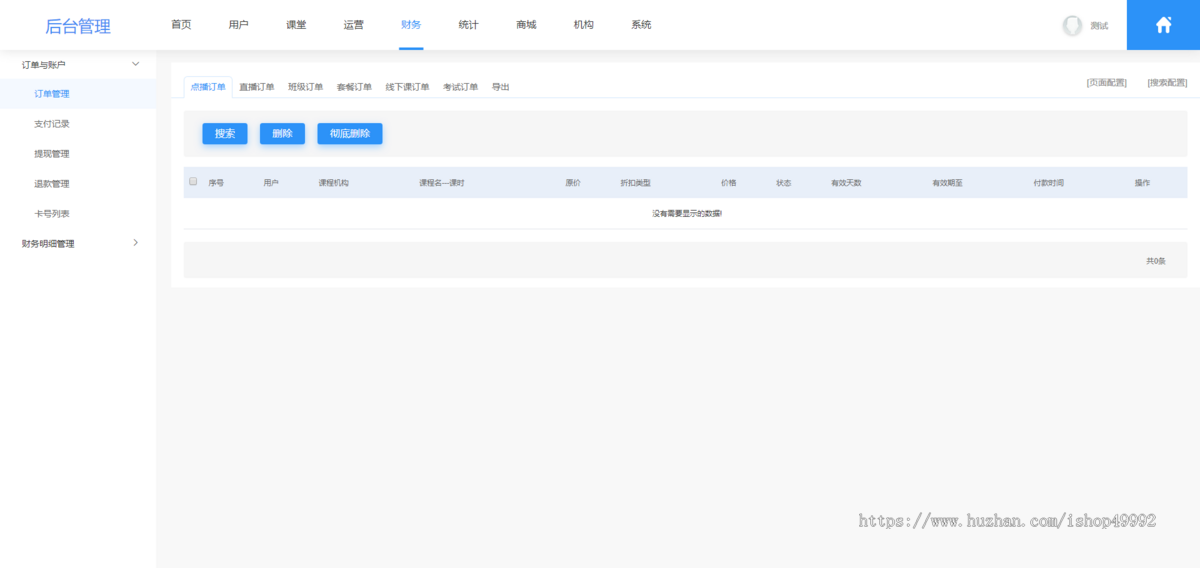Image resolution: width=1200 pixels, height=568 pixels.
Task: Open the [搜索配置] link
Action: (1168, 83)
